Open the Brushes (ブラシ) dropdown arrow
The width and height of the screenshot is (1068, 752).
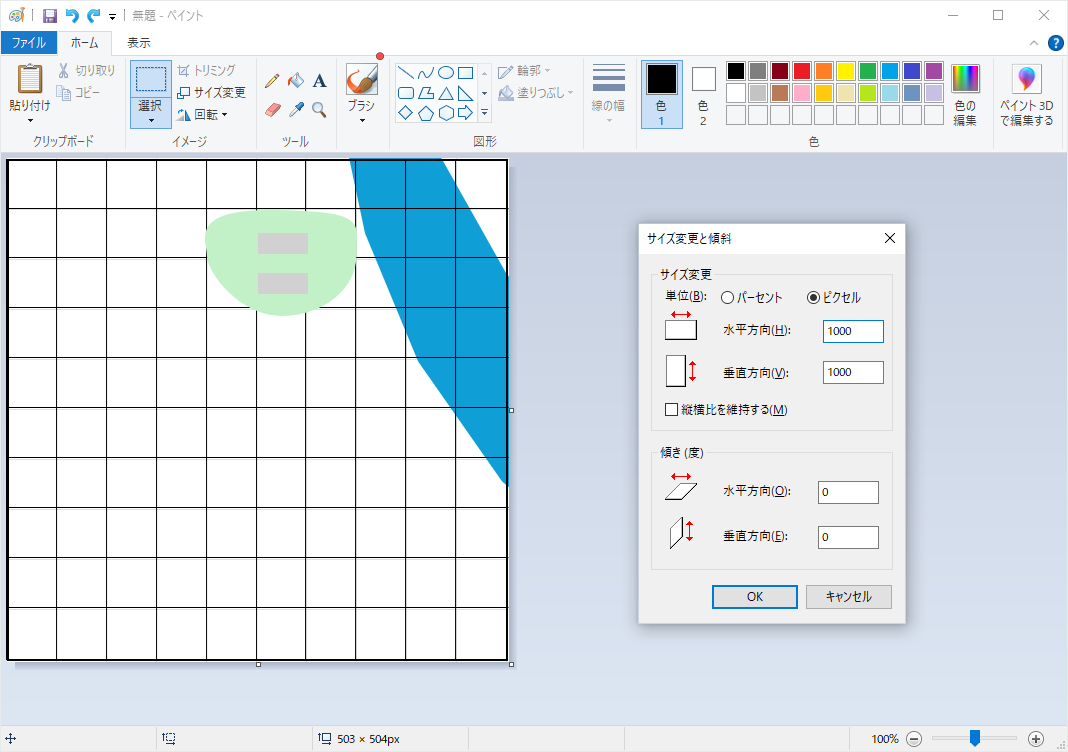(362, 121)
